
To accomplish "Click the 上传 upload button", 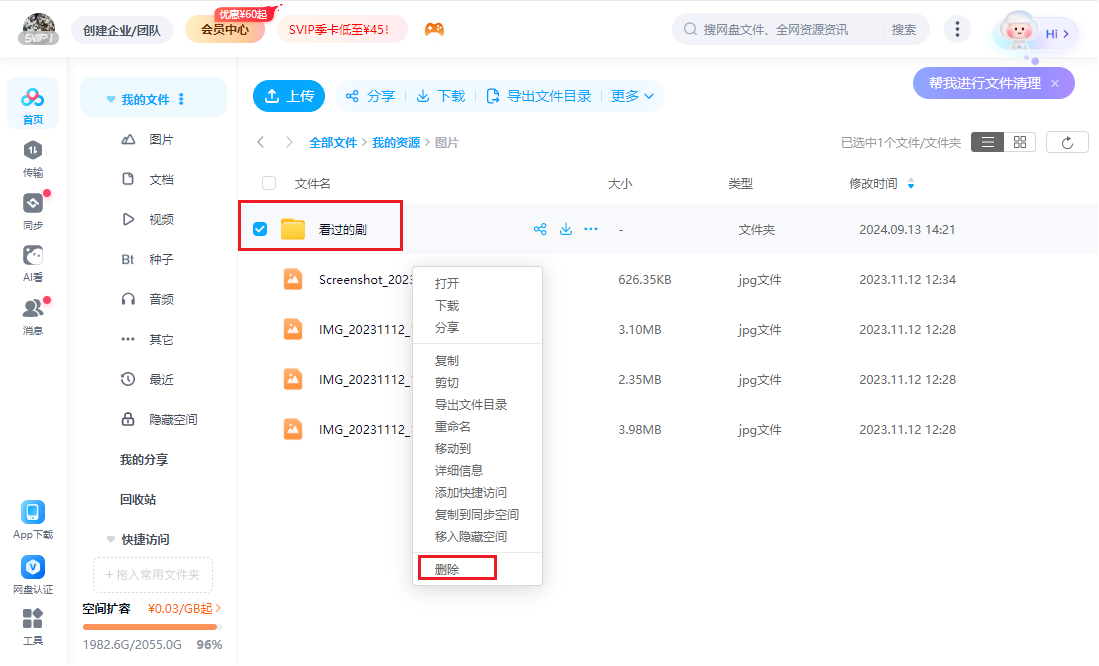I will 289,96.
